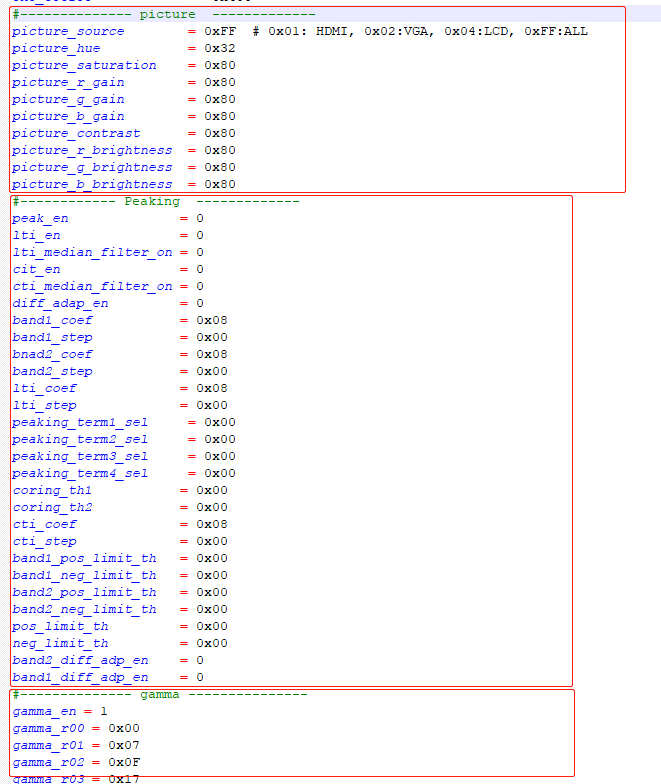Click the value 0 of lti_median_filter_on
The height and width of the screenshot is (784, 661).
[200, 252]
